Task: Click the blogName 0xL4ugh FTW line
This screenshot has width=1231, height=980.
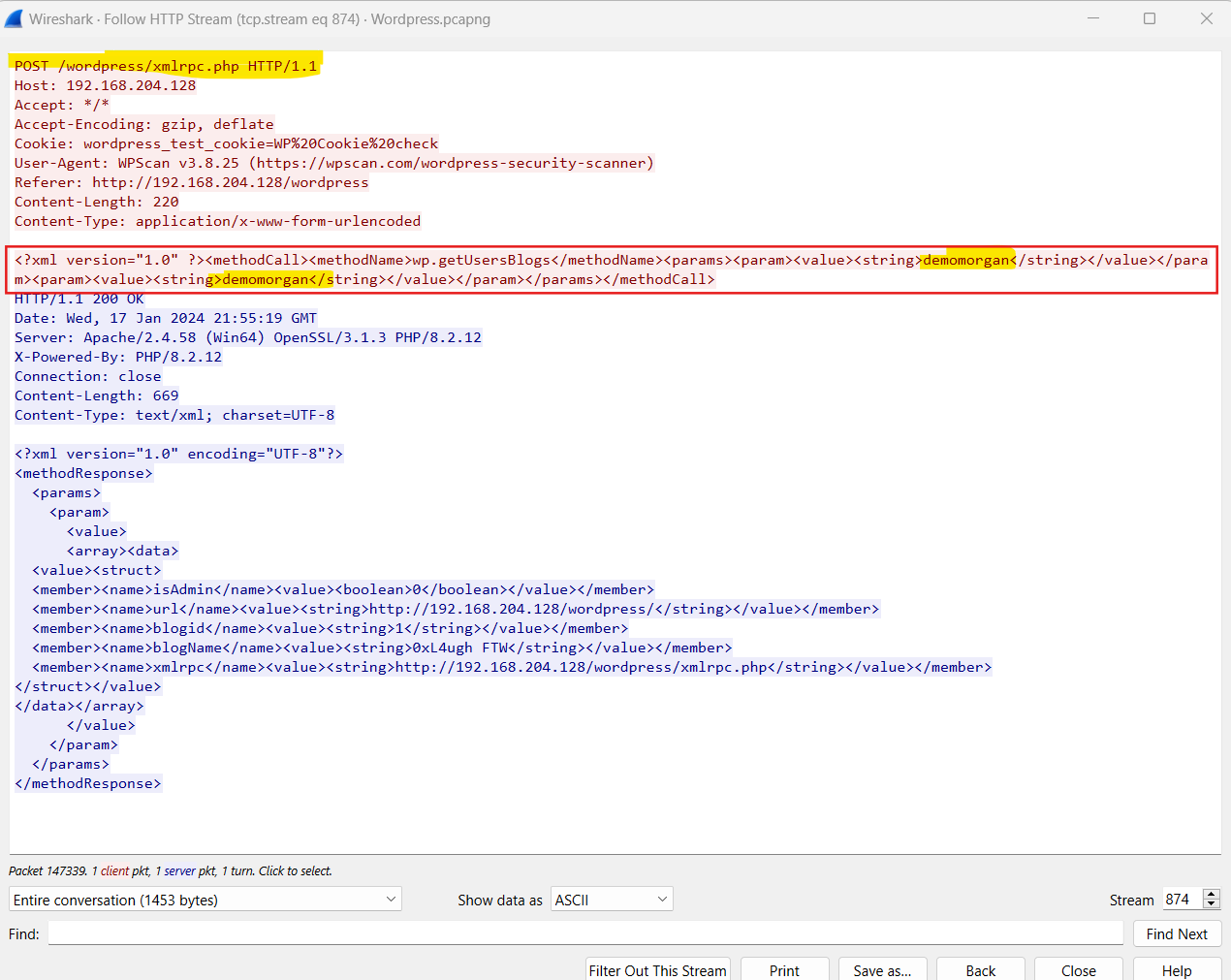Action: [382, 648]
